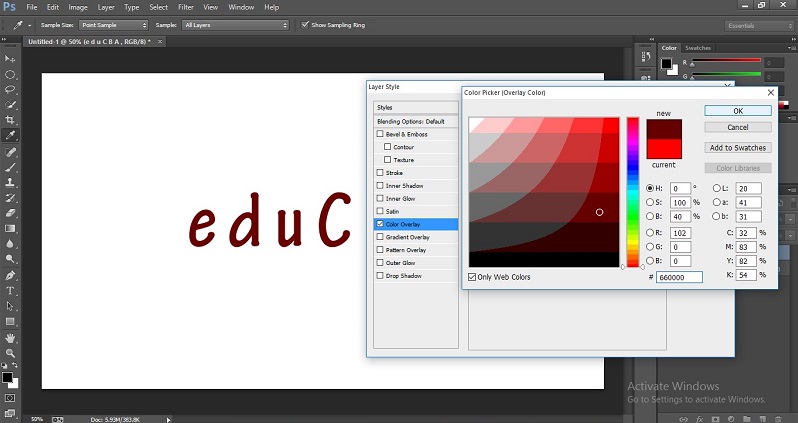Select the Eraser tool
This screenshot has width=798, height=423.
pos(10,213)
